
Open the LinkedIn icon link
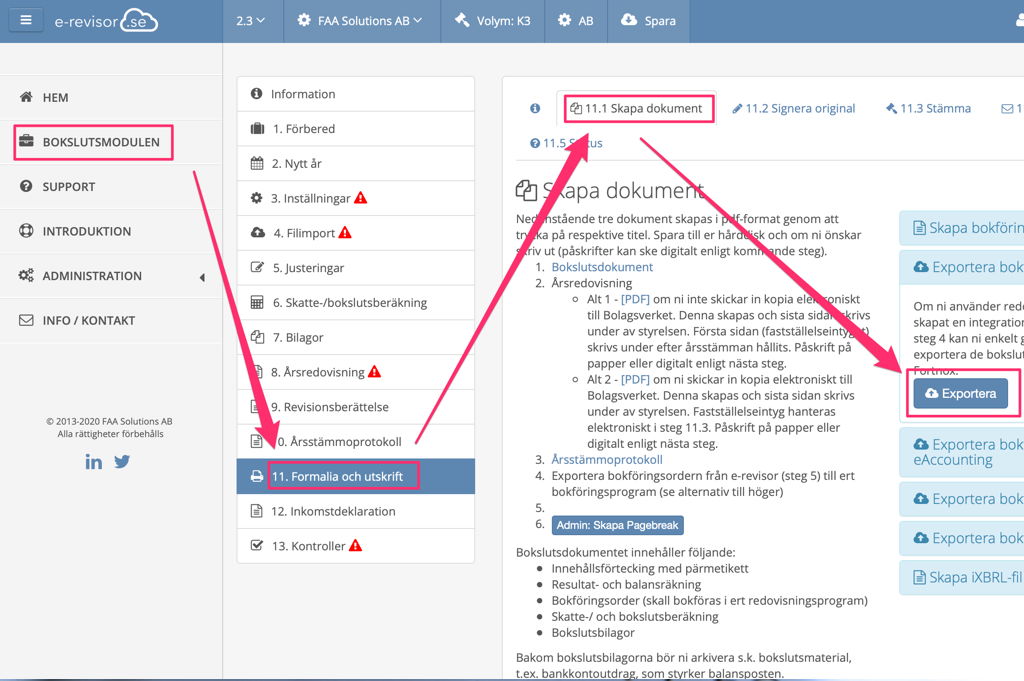pyautogui.click(x=93, y=461)
